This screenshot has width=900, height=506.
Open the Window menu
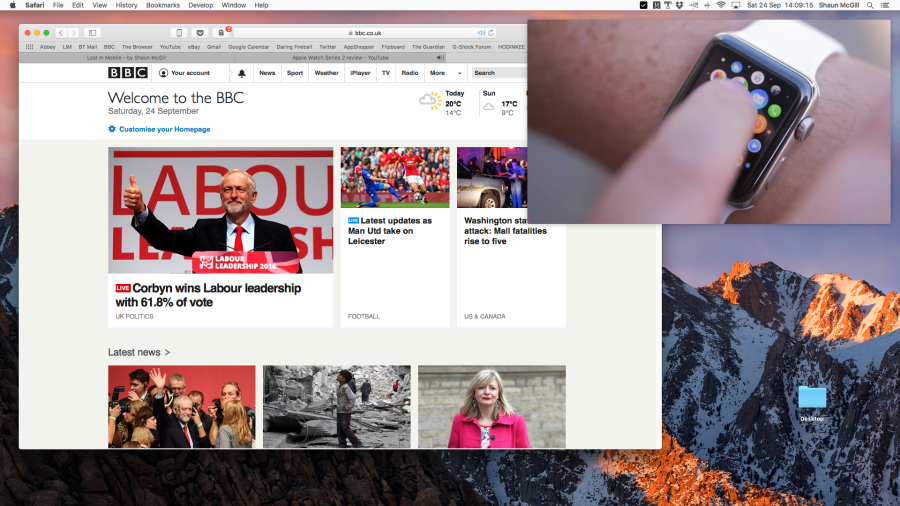click(234, 5)
